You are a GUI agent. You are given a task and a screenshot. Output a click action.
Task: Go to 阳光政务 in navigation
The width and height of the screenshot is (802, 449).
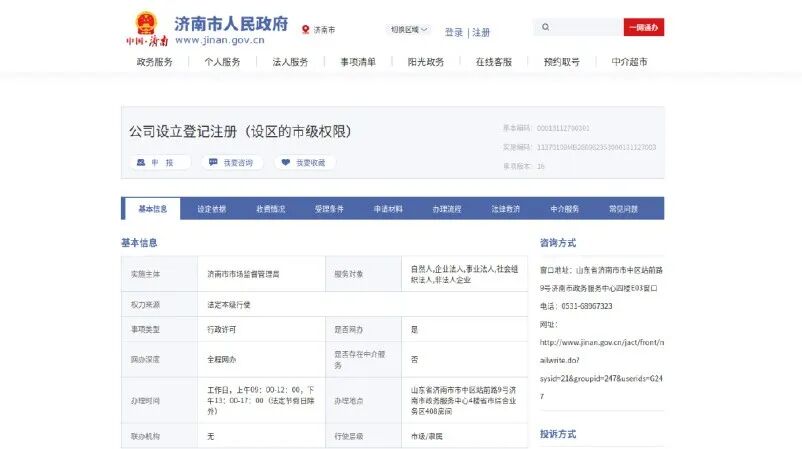tap(426, 62)
